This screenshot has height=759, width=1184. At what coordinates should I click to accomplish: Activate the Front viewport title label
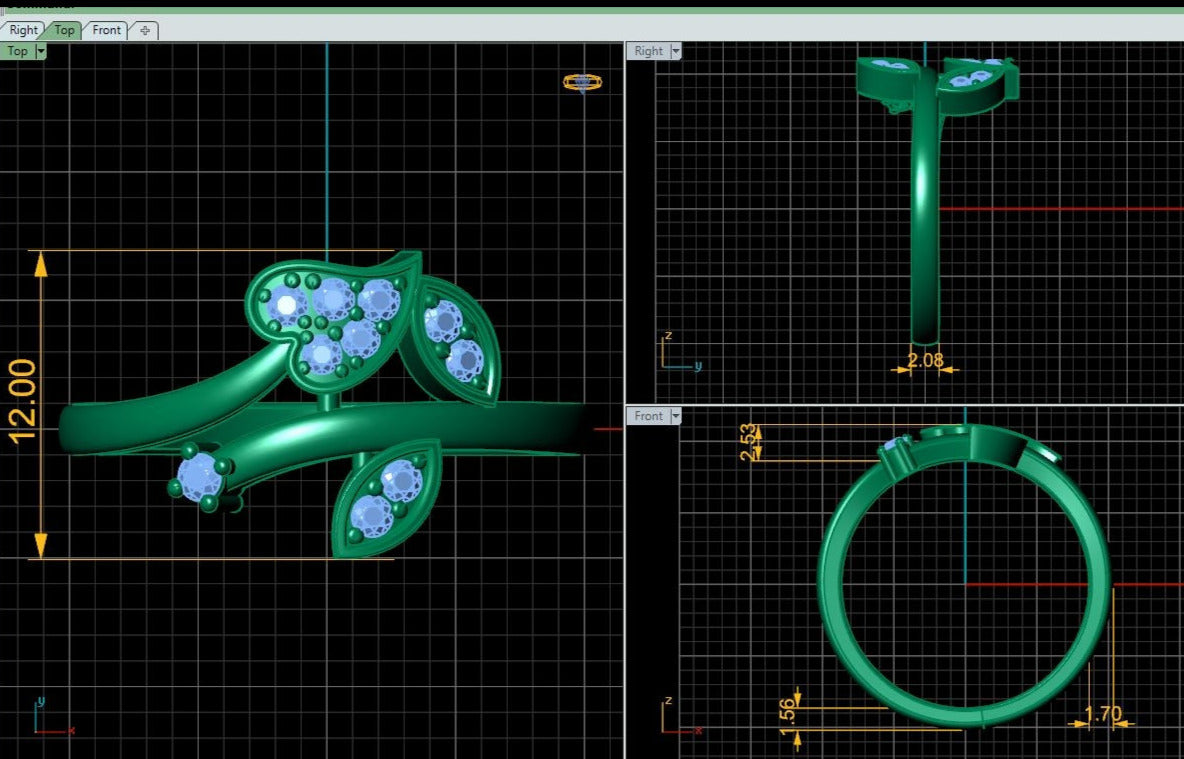(x=648, y=416)
